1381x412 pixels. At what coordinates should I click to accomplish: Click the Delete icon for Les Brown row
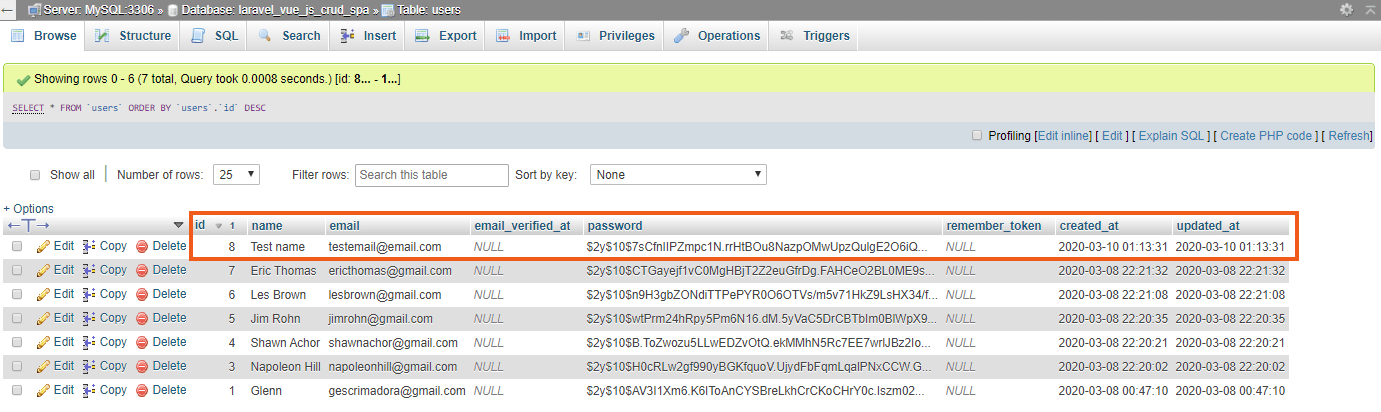142,294
